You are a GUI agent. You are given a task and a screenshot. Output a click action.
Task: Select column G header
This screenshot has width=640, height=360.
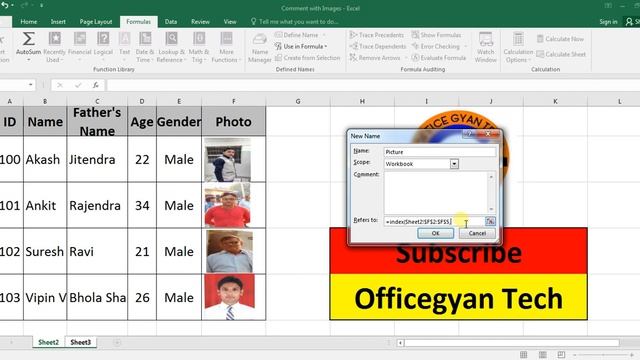(298, 101)
